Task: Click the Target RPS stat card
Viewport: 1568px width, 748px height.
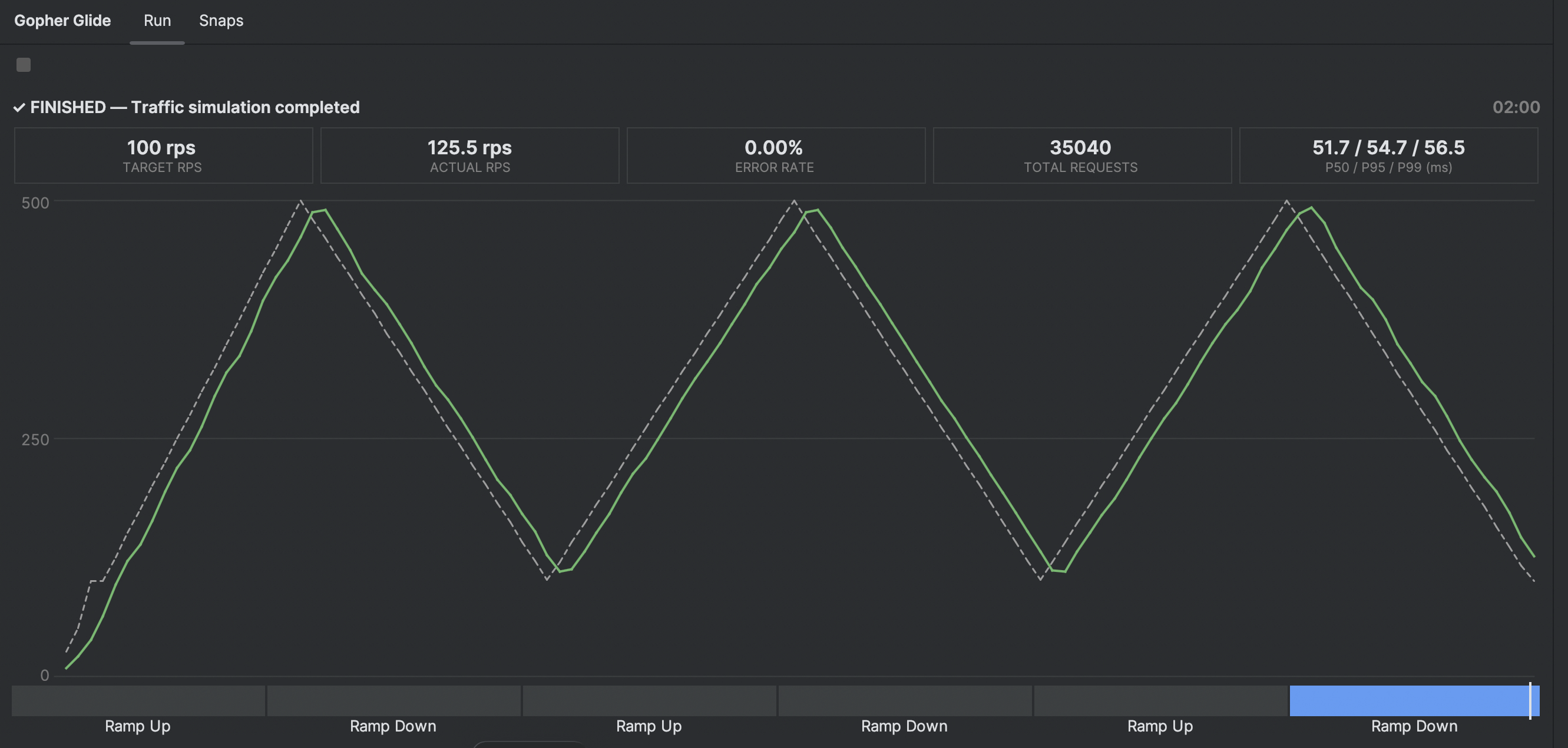Action: (163, 155)
